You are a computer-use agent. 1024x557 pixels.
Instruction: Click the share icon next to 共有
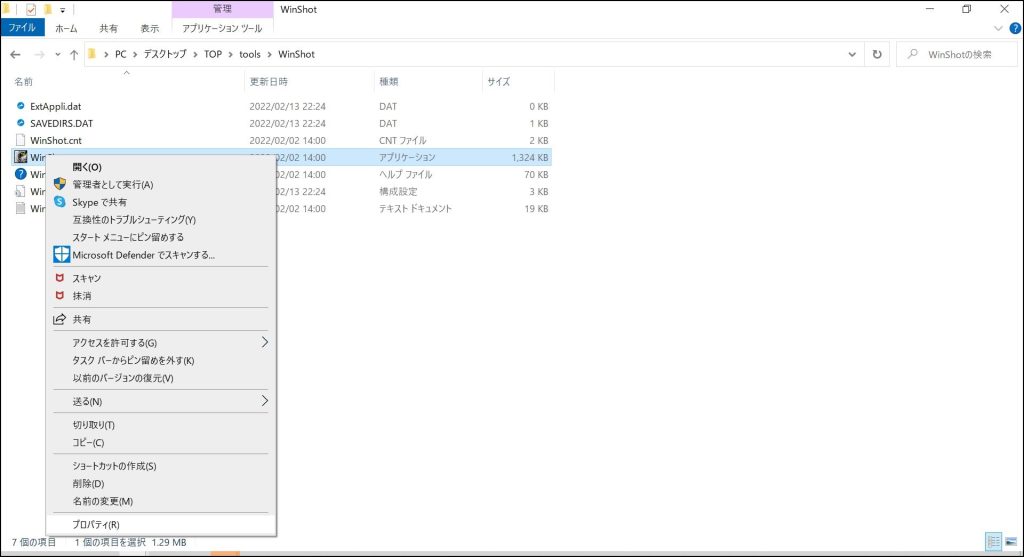(x=60, y=320)
